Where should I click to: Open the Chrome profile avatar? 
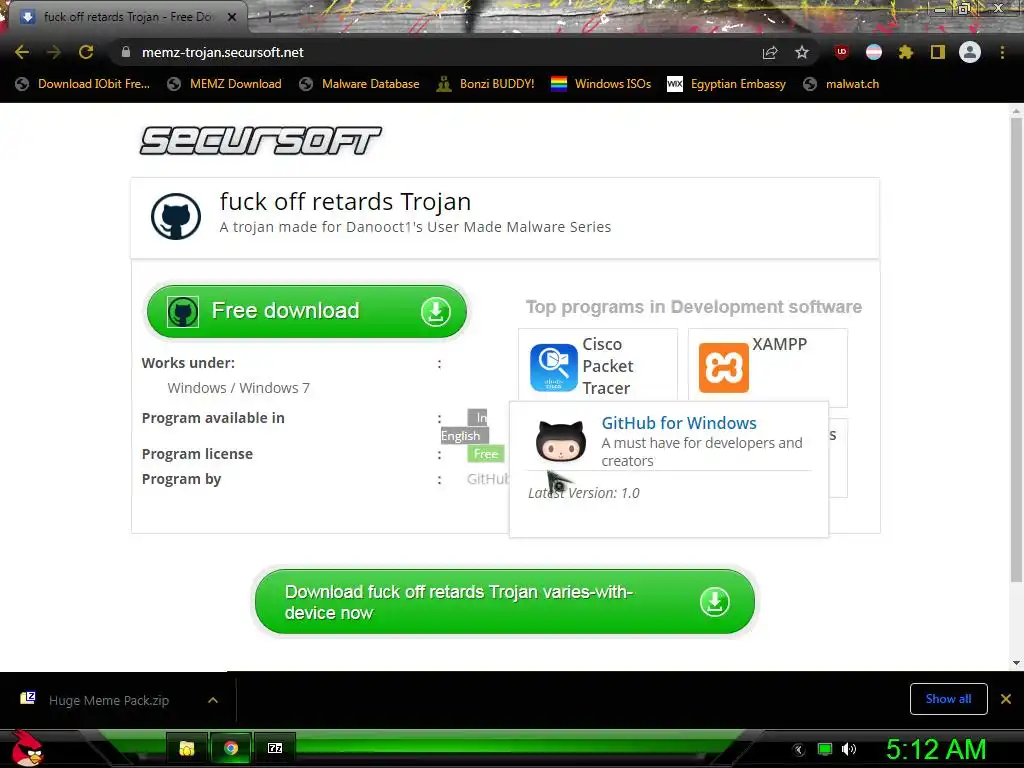pos(970,52)
